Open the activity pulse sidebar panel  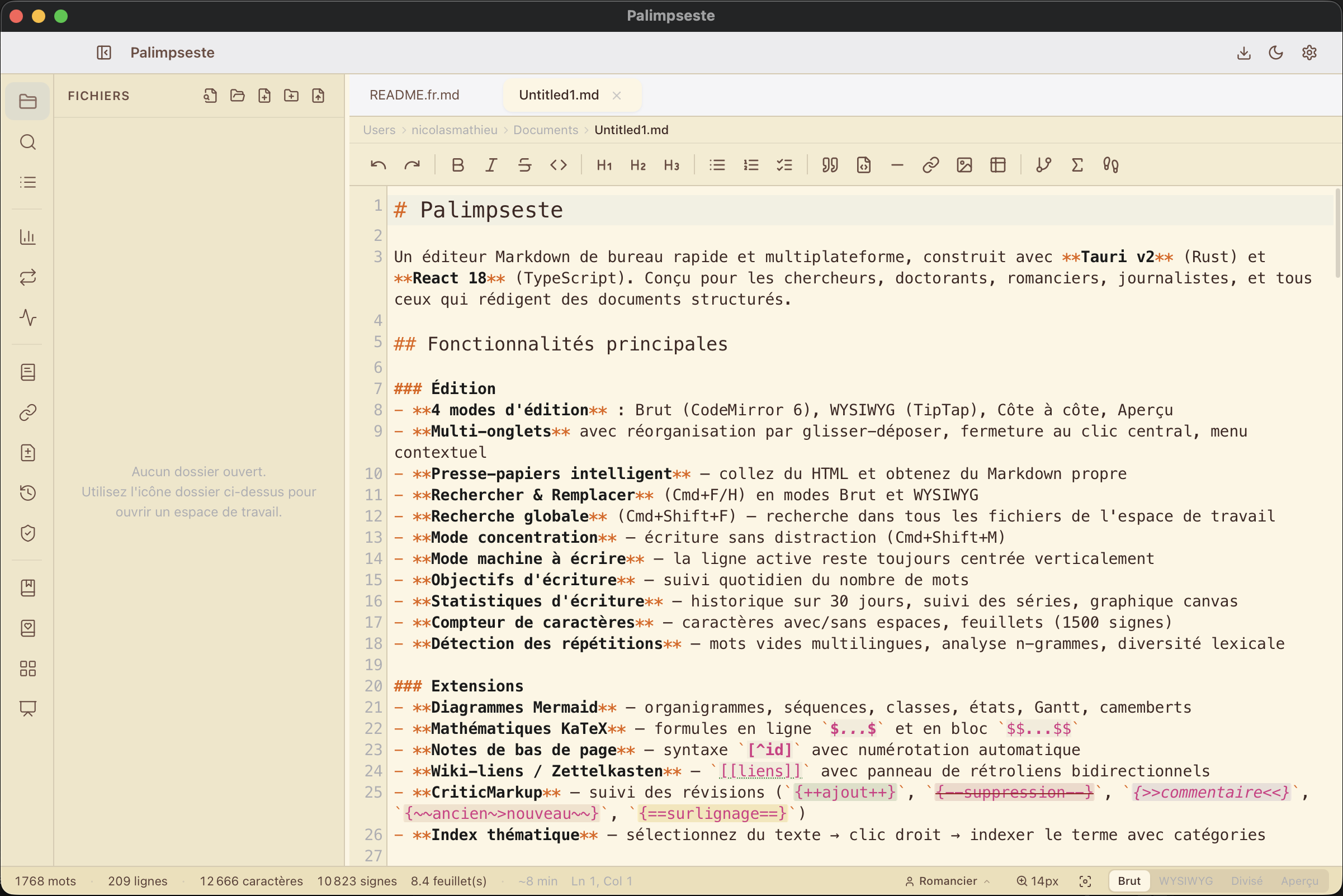click(27, 317)
